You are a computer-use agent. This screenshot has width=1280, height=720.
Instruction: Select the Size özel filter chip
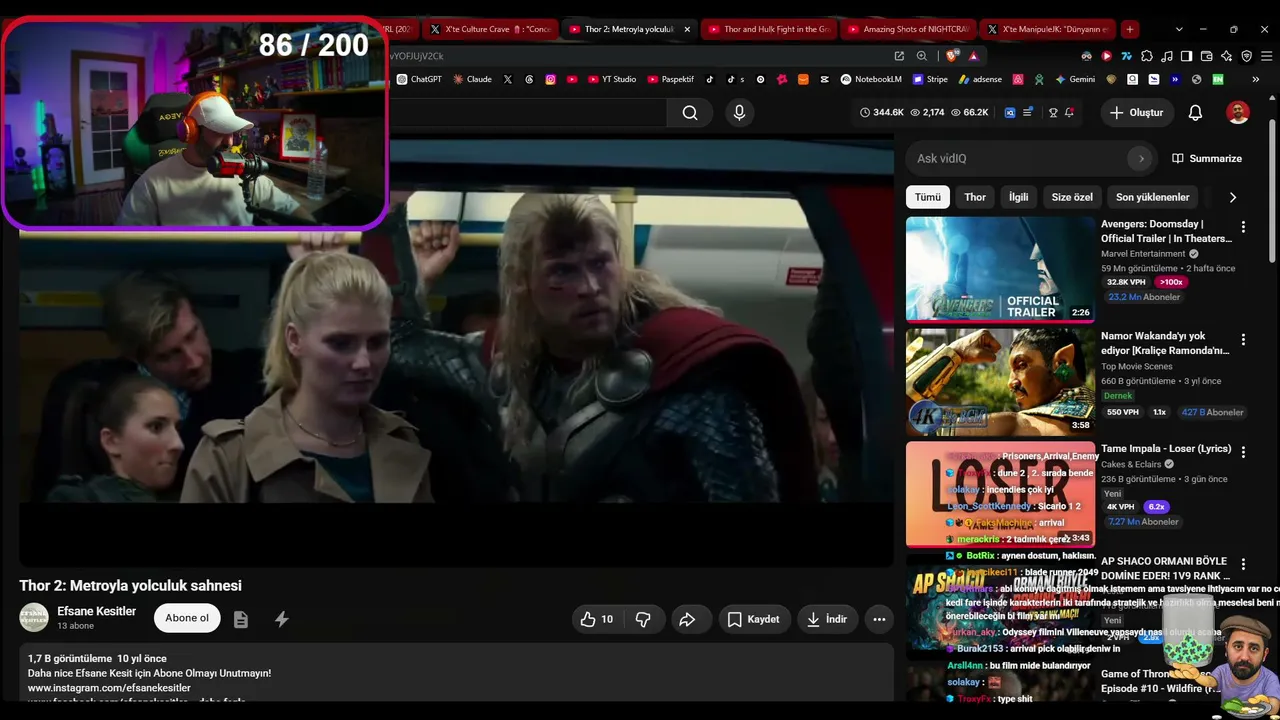click(1072, 197)
